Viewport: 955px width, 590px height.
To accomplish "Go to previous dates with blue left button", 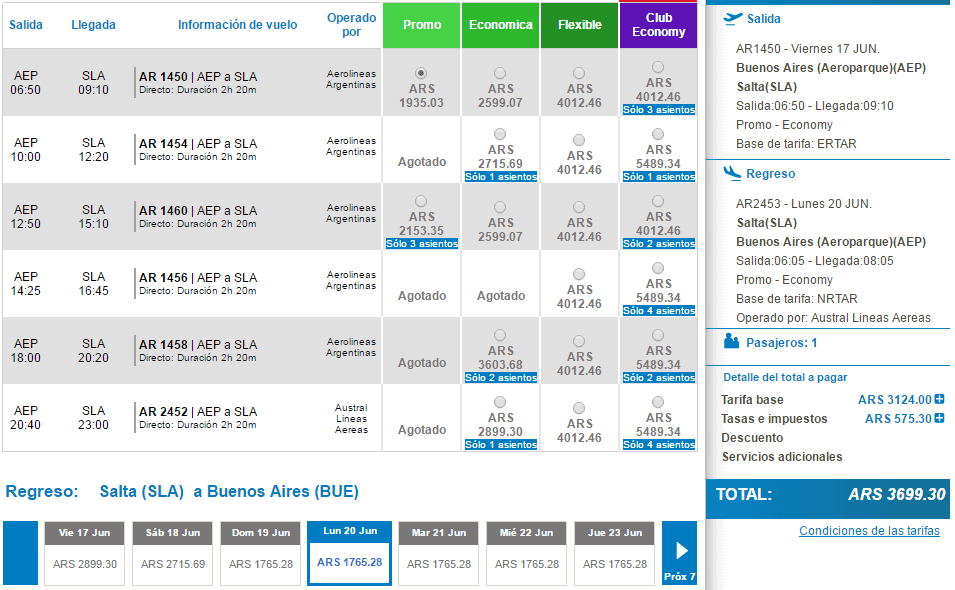I will point(20,553).
